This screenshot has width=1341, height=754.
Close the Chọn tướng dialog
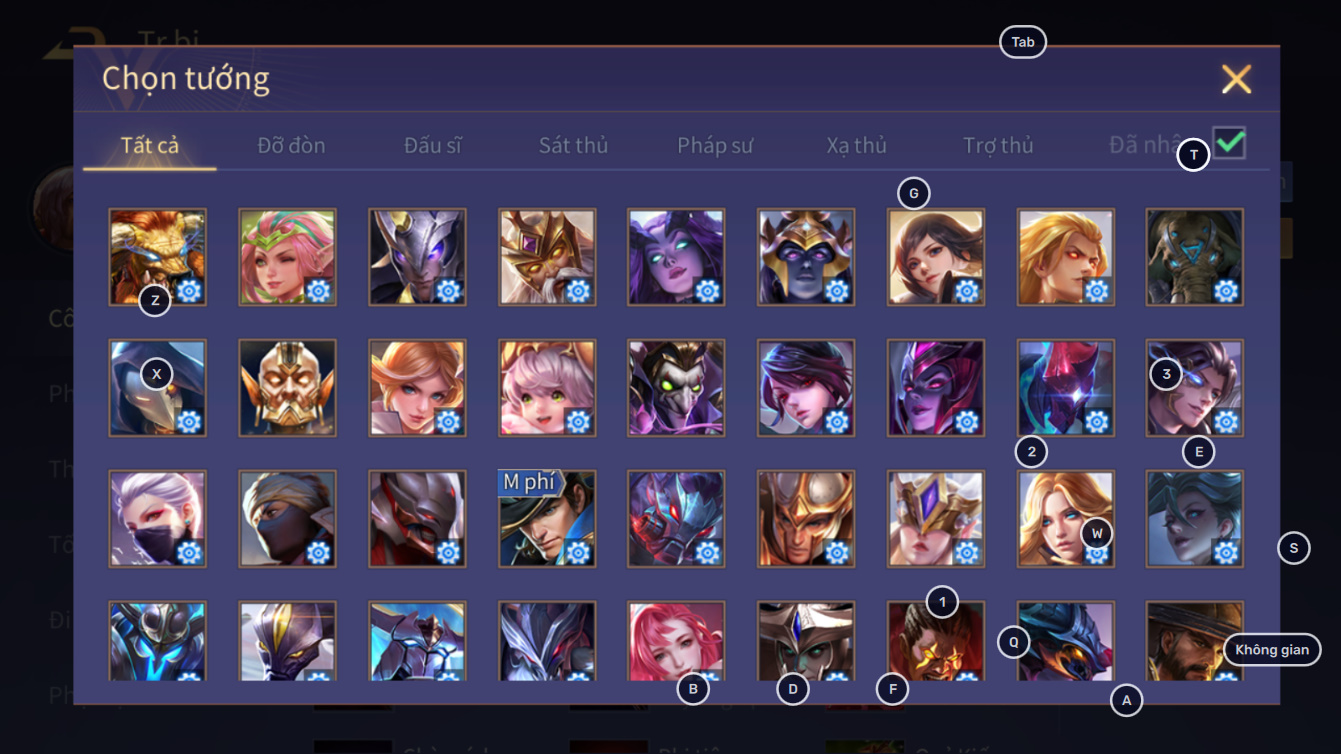point(1236,79)
